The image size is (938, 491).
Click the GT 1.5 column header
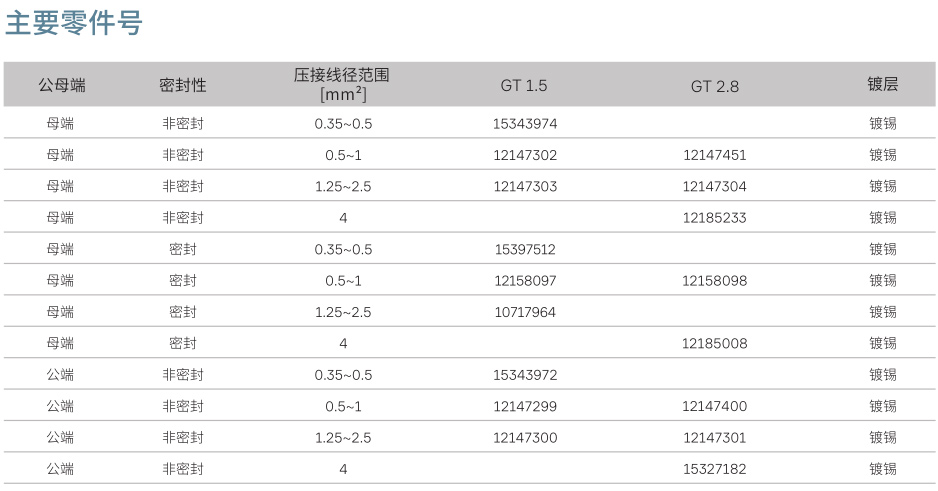pyautogui.click(x=524, y=86)
